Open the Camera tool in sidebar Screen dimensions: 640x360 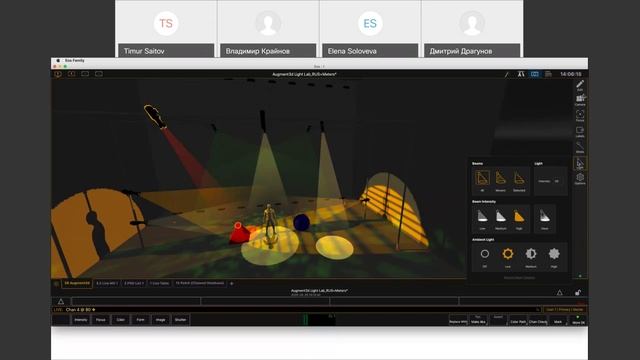[580, 100]
